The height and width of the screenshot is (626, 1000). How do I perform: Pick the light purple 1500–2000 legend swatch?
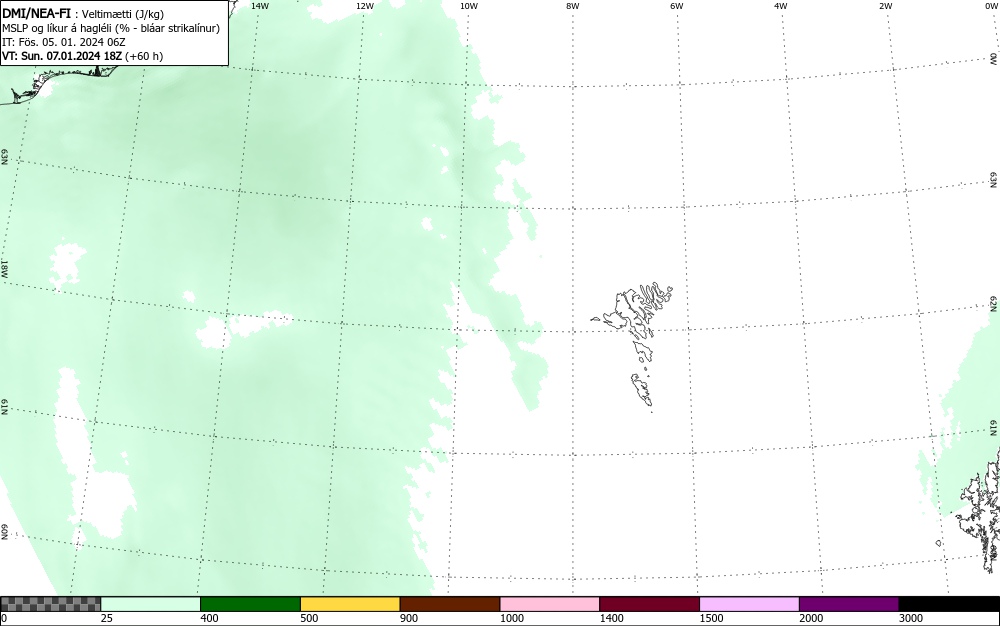pyautogui.click(x=749, y=604)
